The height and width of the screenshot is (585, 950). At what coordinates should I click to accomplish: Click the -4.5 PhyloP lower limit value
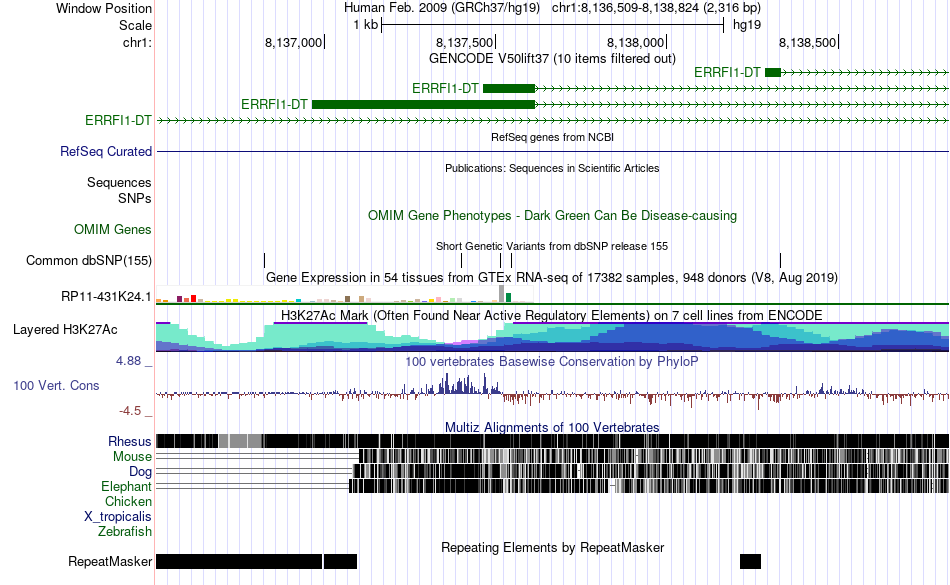point(130,411)
